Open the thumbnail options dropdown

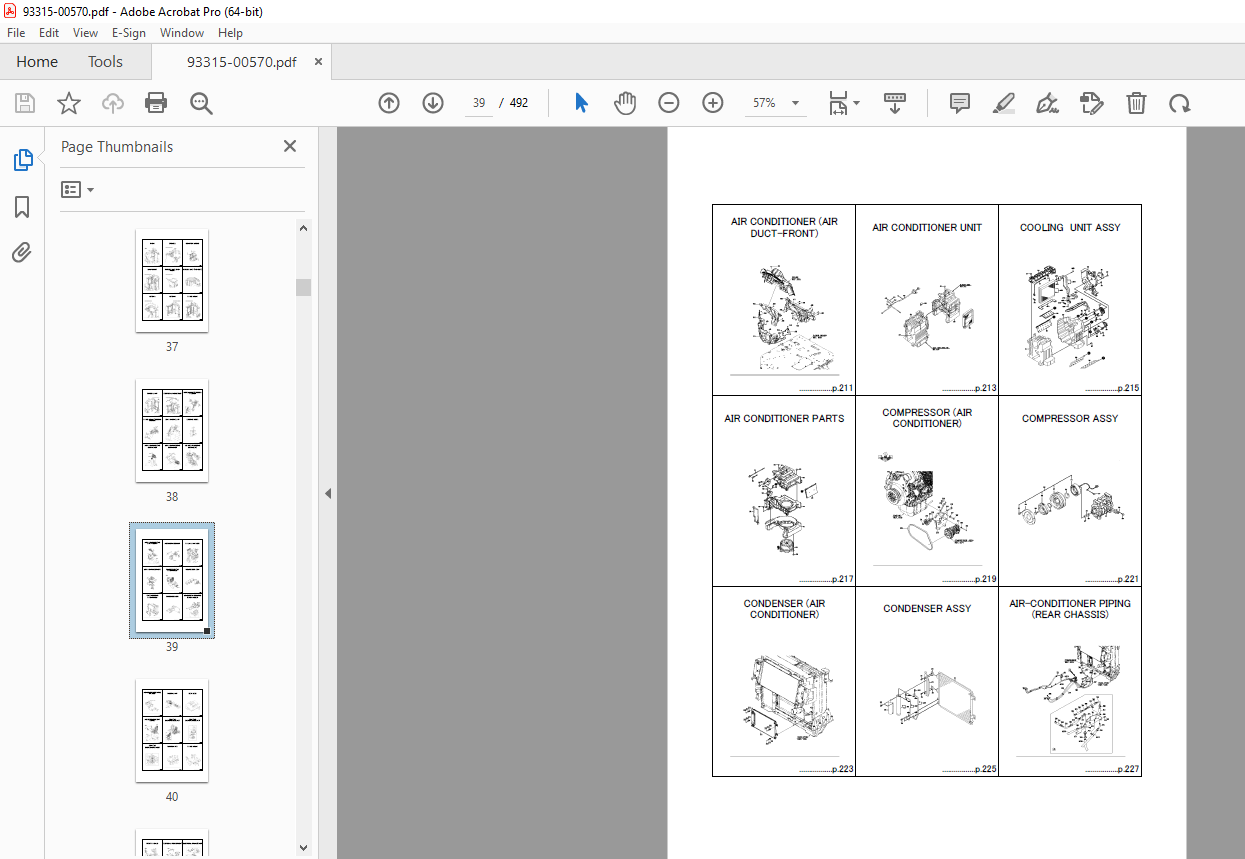pos(77,189)
